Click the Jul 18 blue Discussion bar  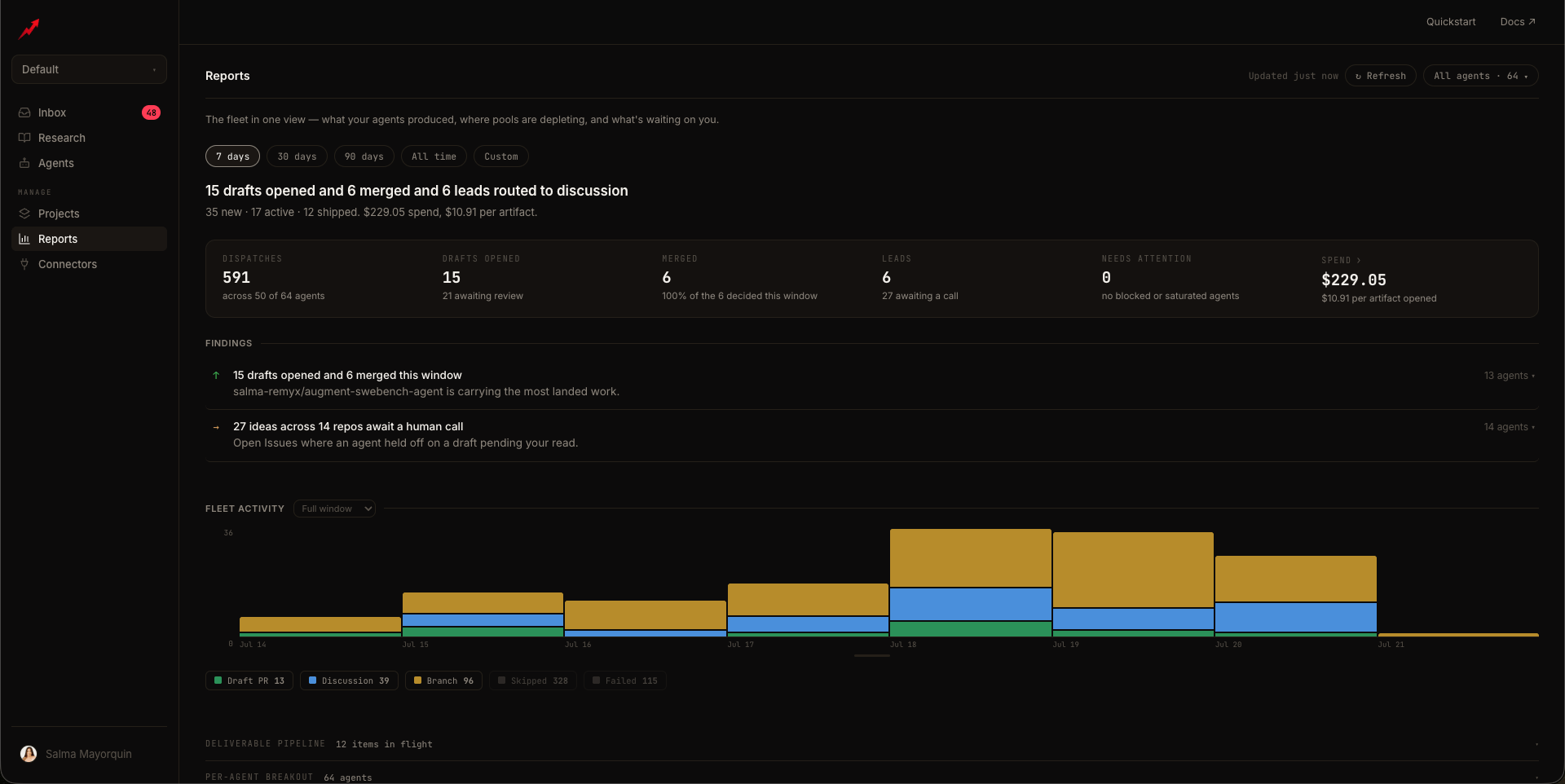pyautogui.click(x=970, y=605)
